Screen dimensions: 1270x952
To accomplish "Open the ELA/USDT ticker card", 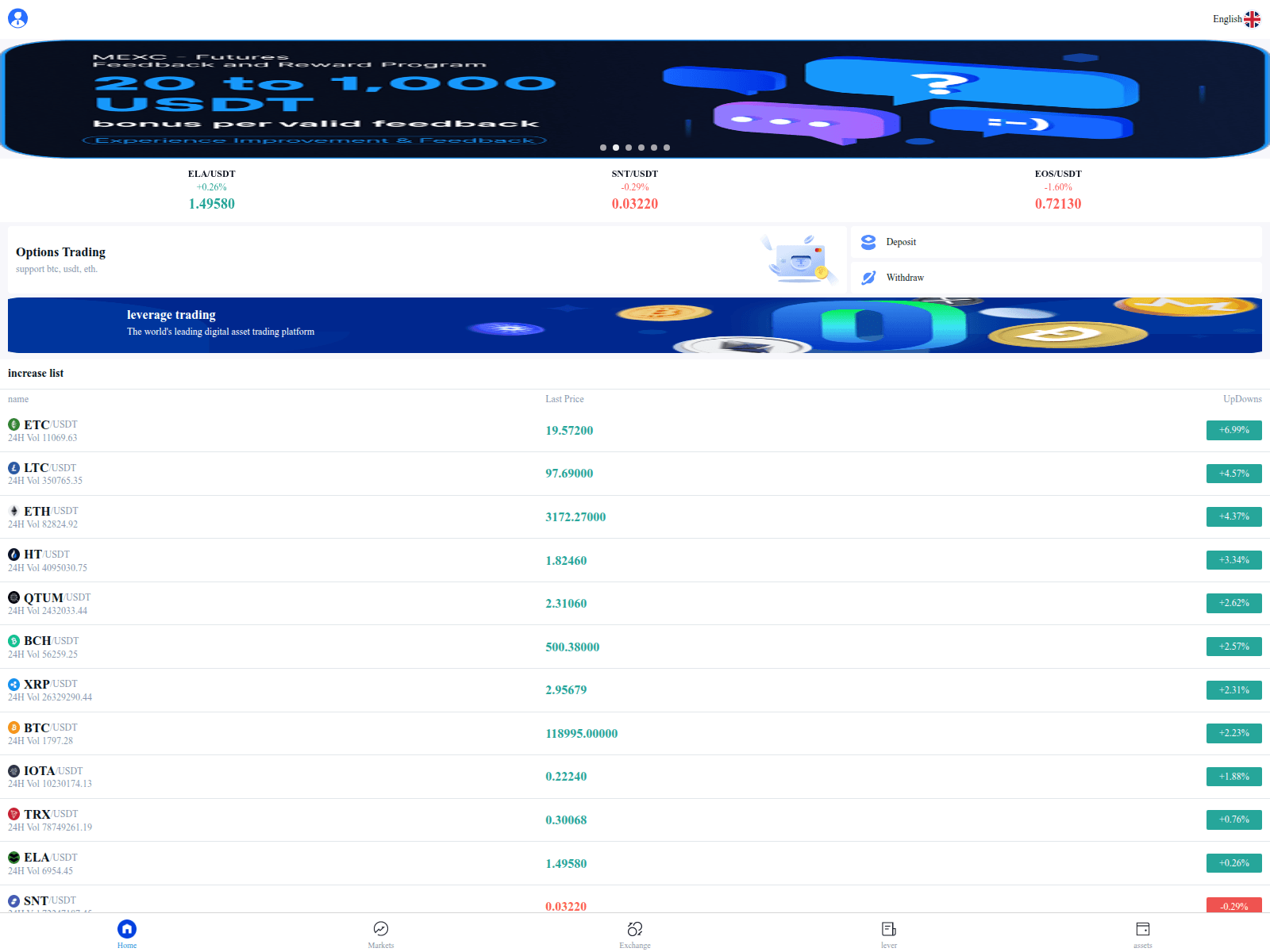I will 212,190.
